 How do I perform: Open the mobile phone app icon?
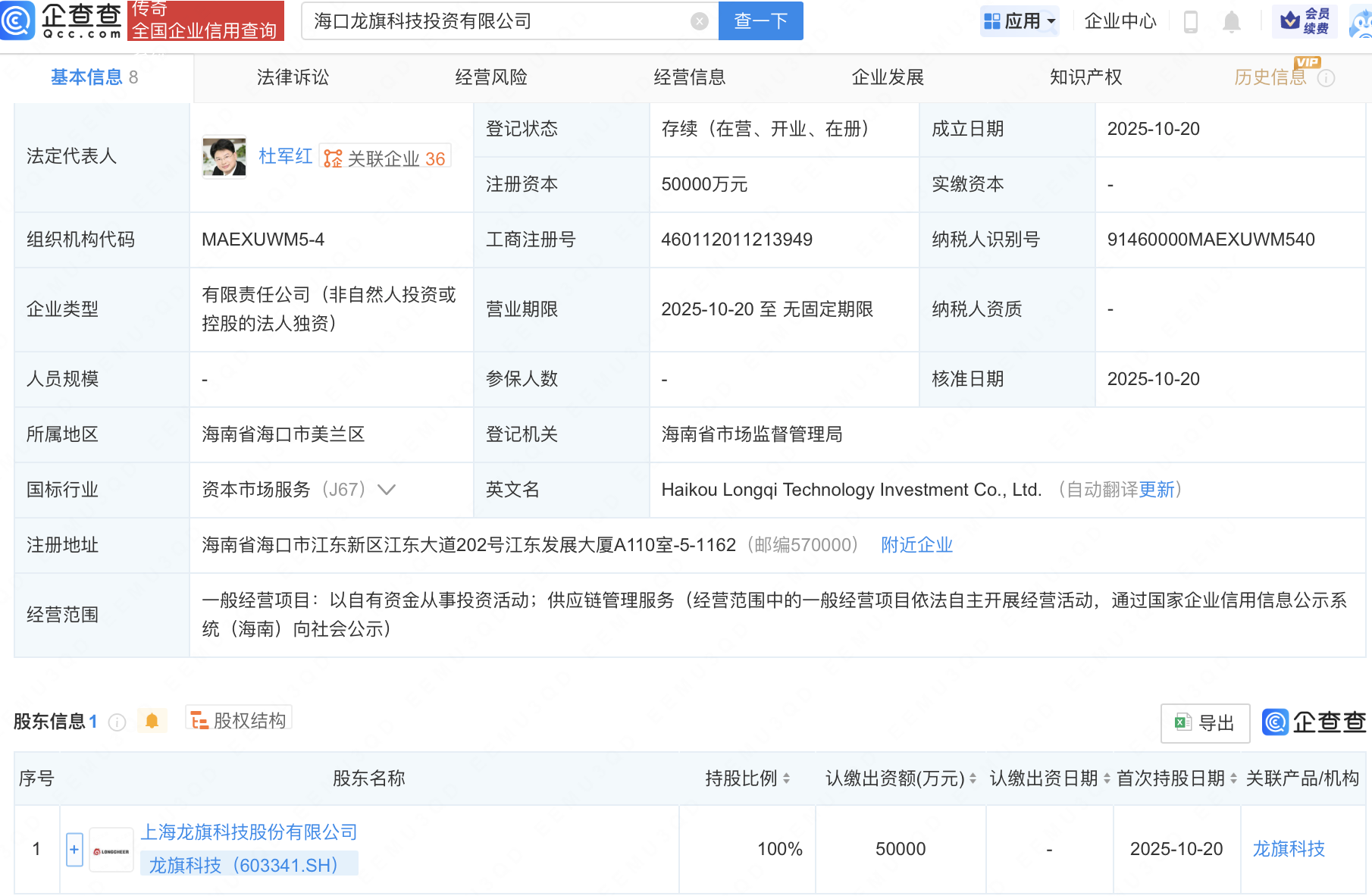pyautogui.click(x=1190, y=22)
